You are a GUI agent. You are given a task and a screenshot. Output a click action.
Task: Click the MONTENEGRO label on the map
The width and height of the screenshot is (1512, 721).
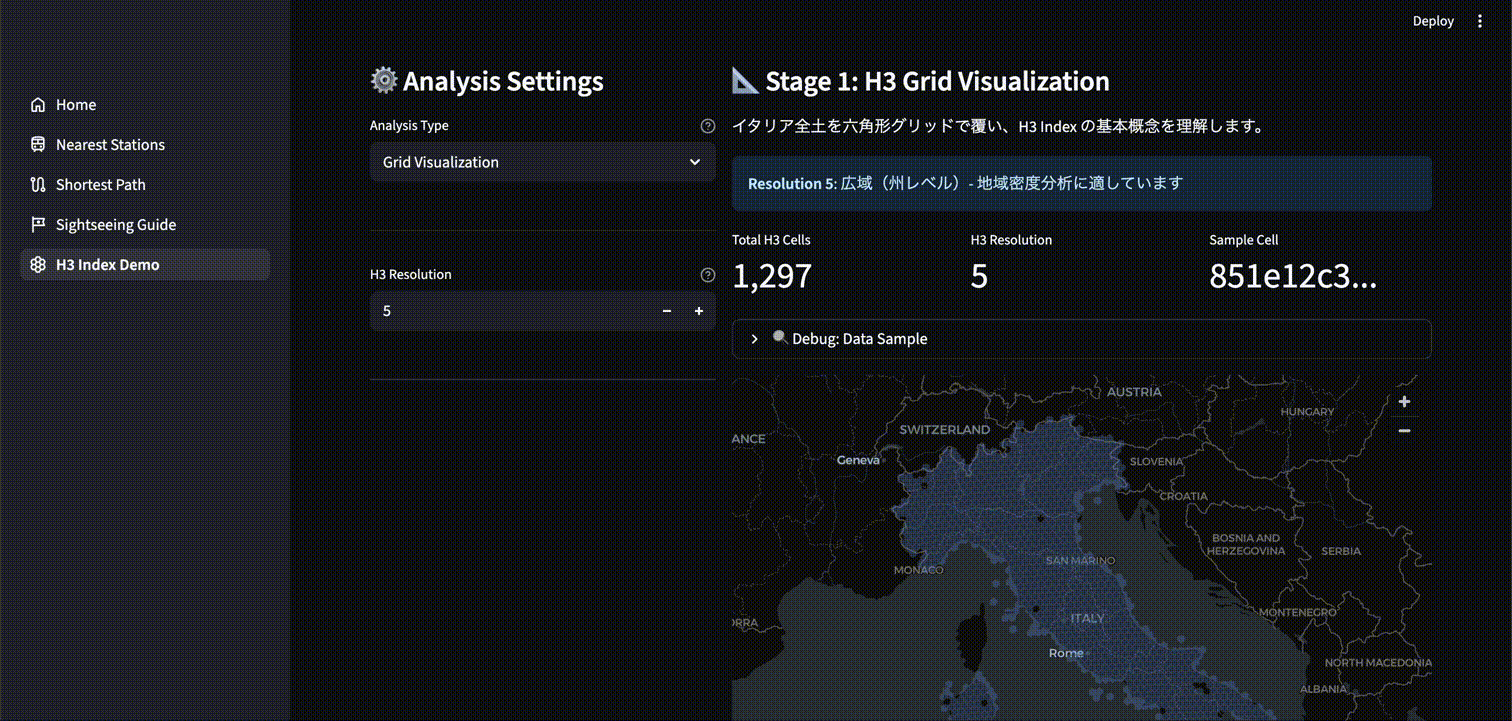point(1298,612)
